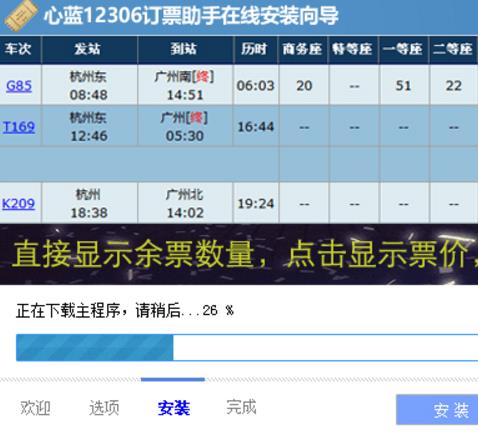The width and height of the screenshot is (478, 433).
Task: Click the installer title 心蓝12306订票助手
Action: [191, 15]
